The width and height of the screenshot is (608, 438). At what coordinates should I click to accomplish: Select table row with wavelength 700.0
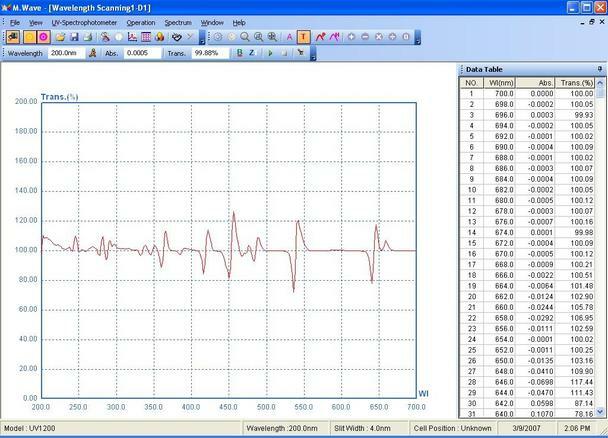pyautogui.click(x=527, y=93)
